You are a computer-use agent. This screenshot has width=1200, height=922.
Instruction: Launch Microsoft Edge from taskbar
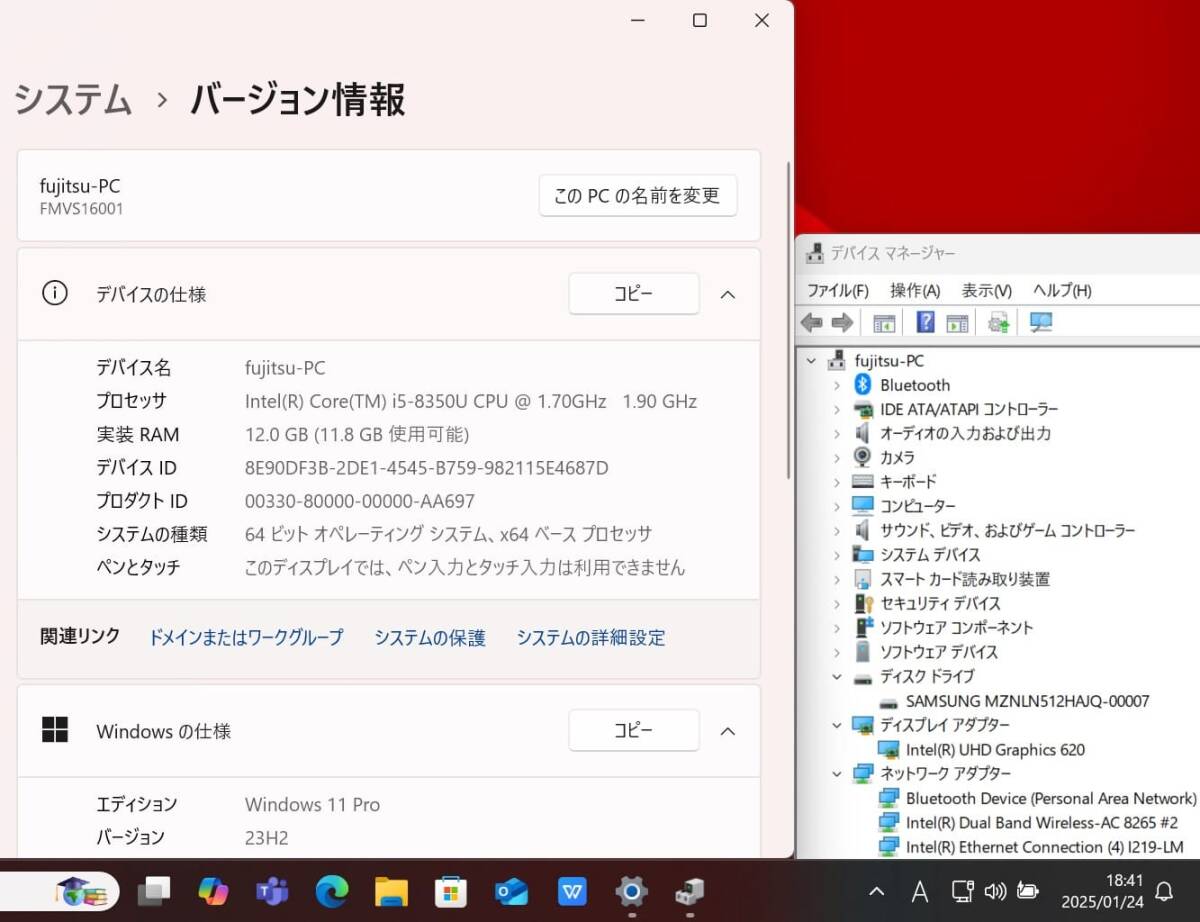click(332, 890)
